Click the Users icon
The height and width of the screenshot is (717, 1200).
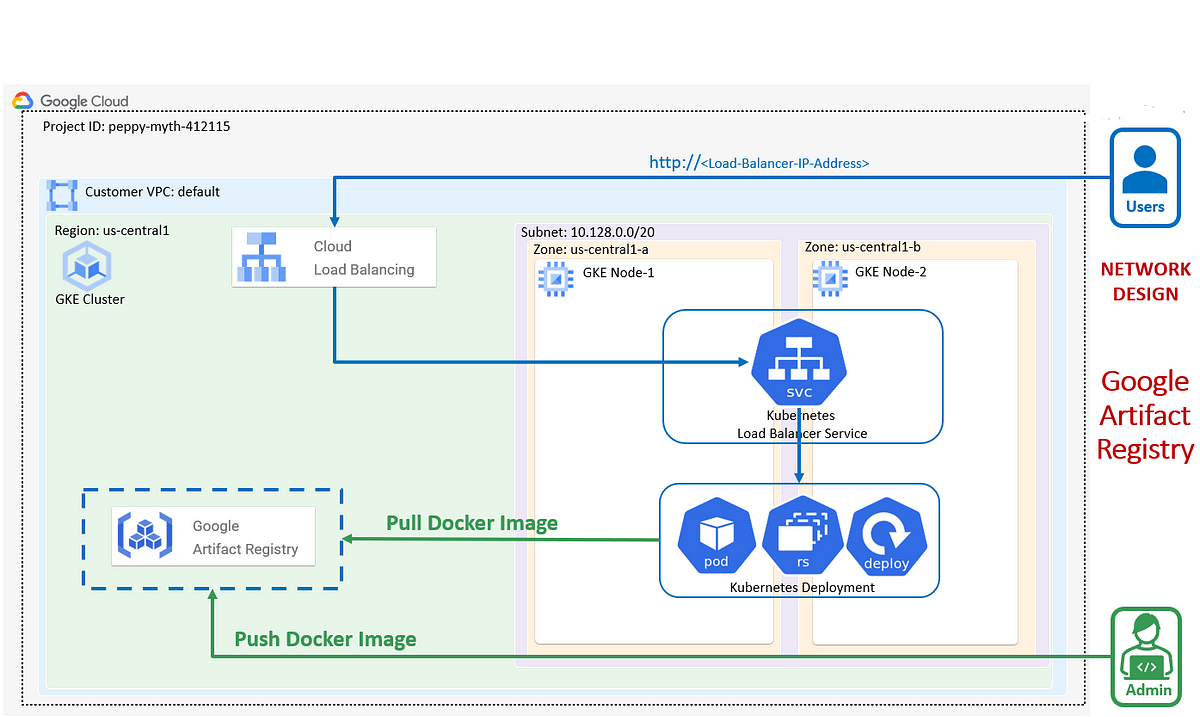point(1144,176)
